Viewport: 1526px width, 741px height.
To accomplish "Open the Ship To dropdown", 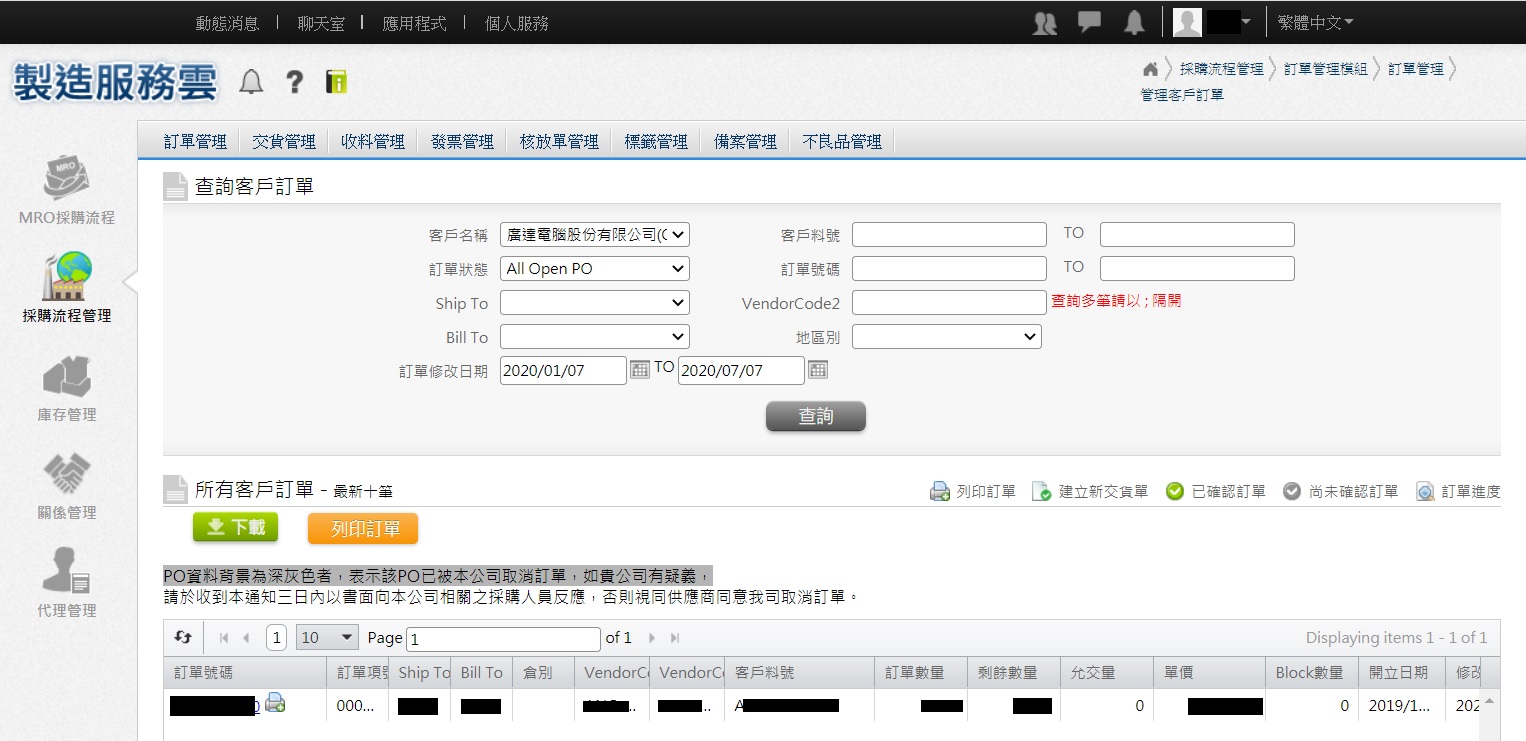I will (594, 303).
